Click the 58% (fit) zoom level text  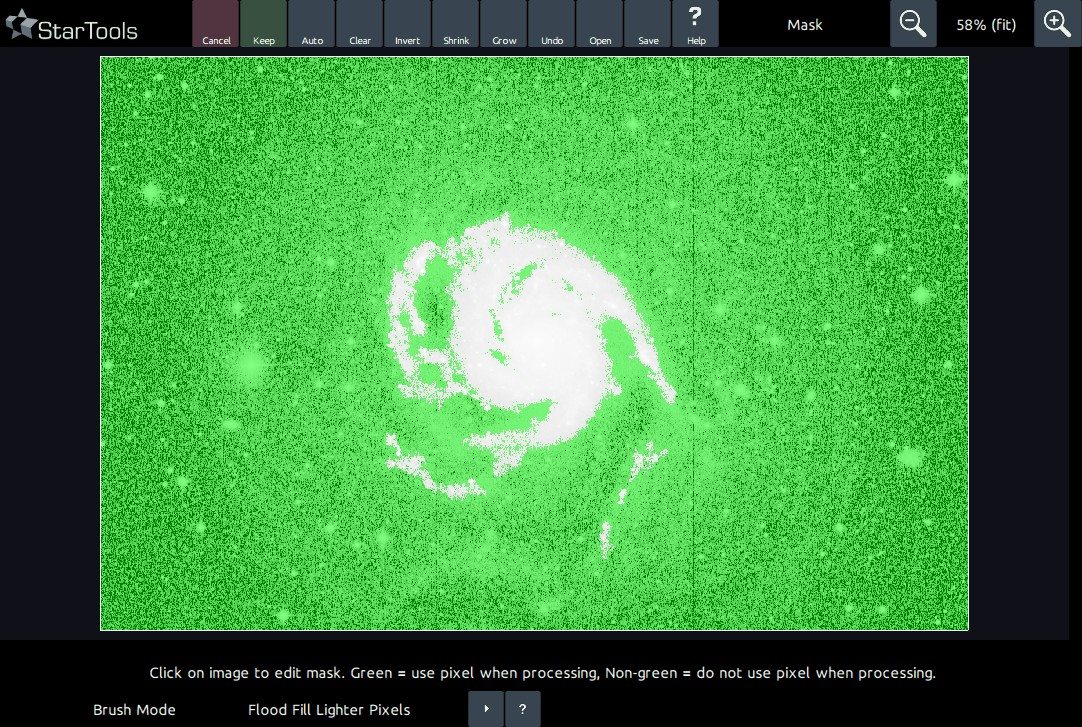tap(985, 25)
